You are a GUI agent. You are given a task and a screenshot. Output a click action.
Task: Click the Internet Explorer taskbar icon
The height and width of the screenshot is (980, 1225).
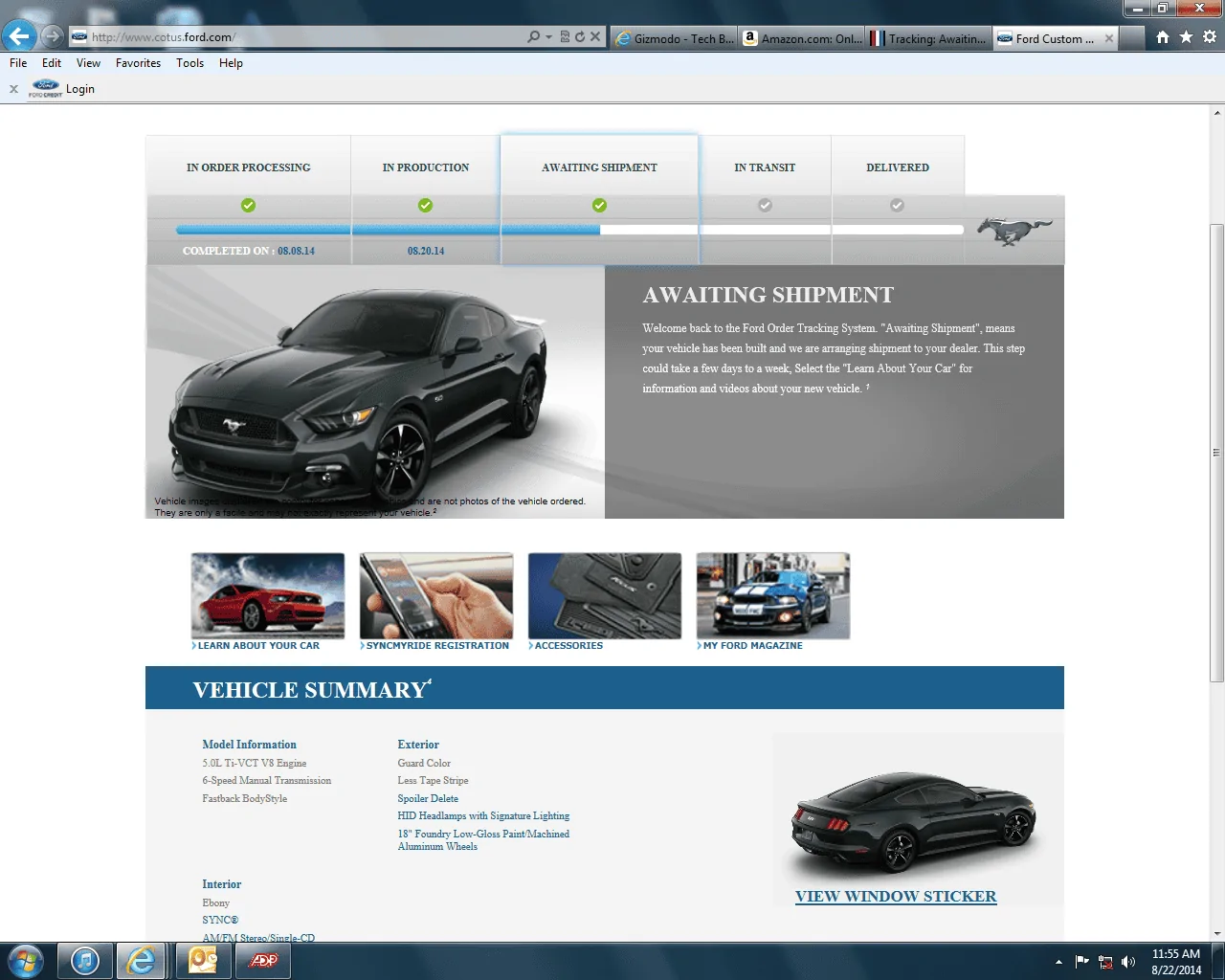[x=141, y=961]
